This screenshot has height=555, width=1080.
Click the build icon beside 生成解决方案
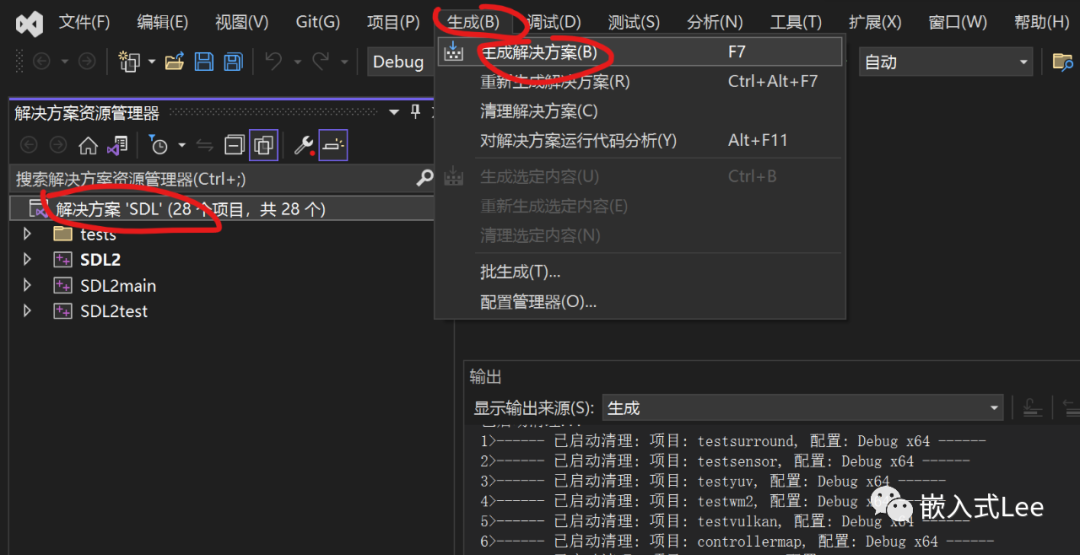tap(453, 52)
